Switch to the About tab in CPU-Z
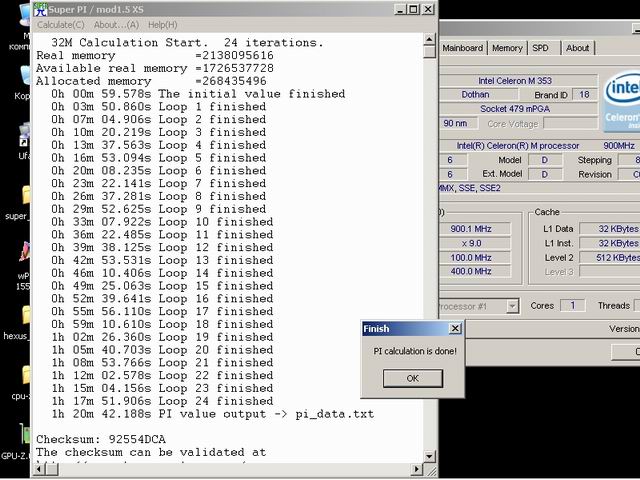The width and height of the screenshot is (640, 480). pyautogui.click(x=578, y=48)
